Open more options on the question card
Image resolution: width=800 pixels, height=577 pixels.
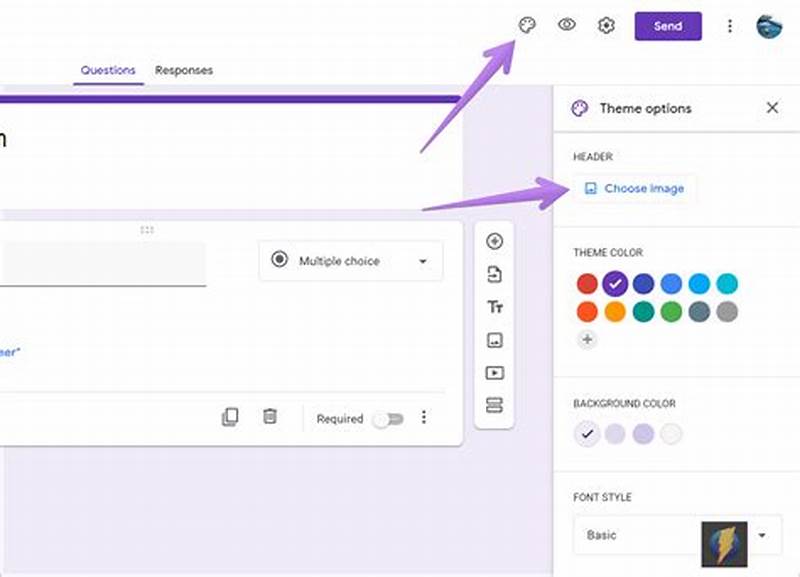(424, 418)
